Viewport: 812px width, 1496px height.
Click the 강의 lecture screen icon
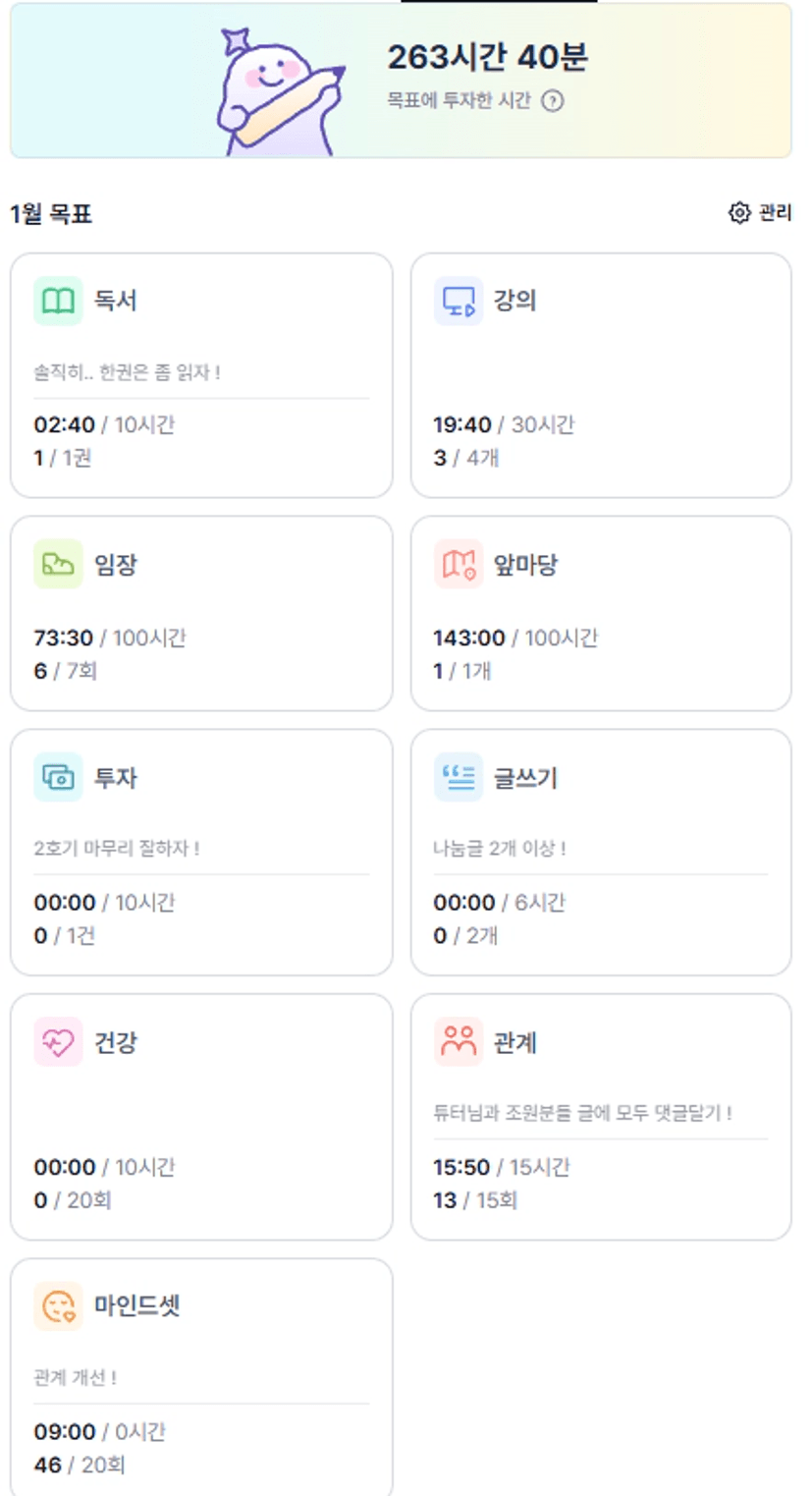pyautogui.click(x=459, y=301)
